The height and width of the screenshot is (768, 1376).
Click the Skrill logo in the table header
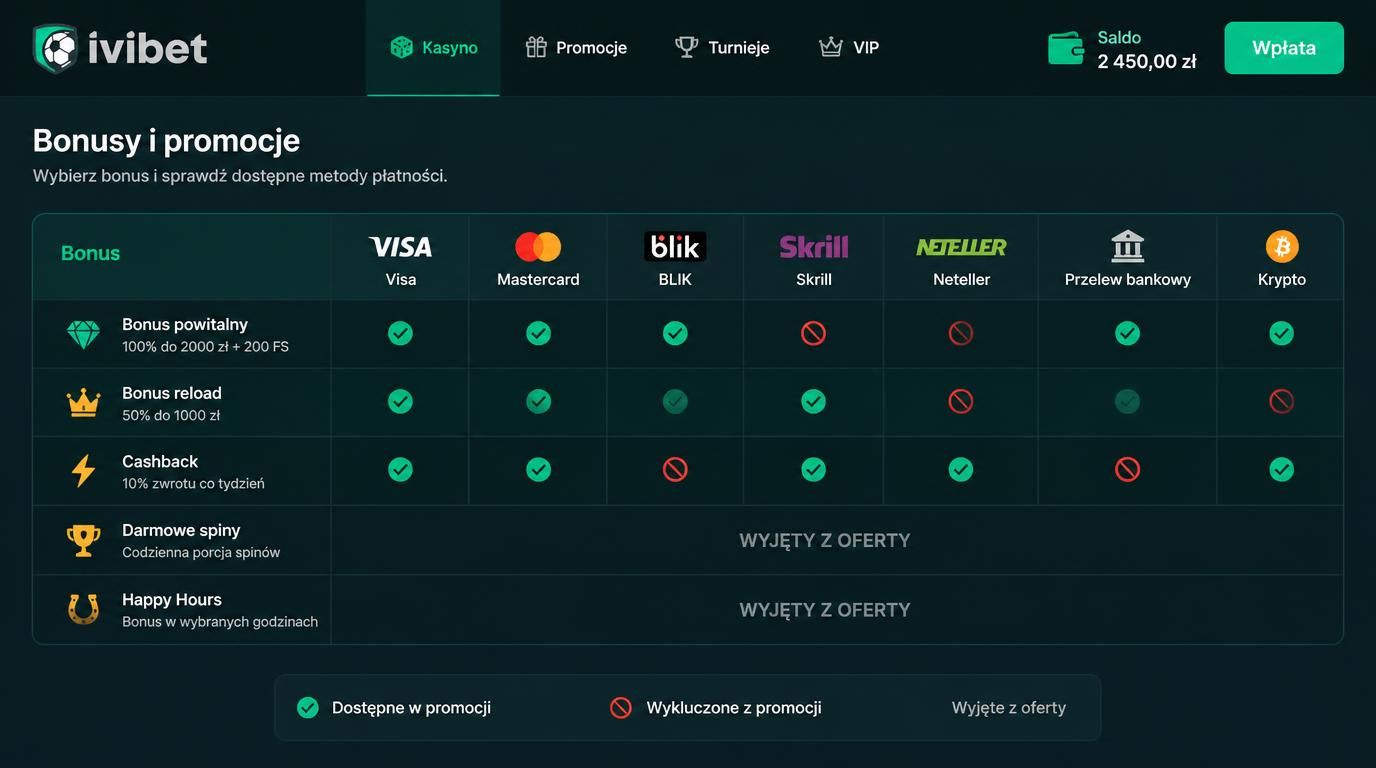814,246
